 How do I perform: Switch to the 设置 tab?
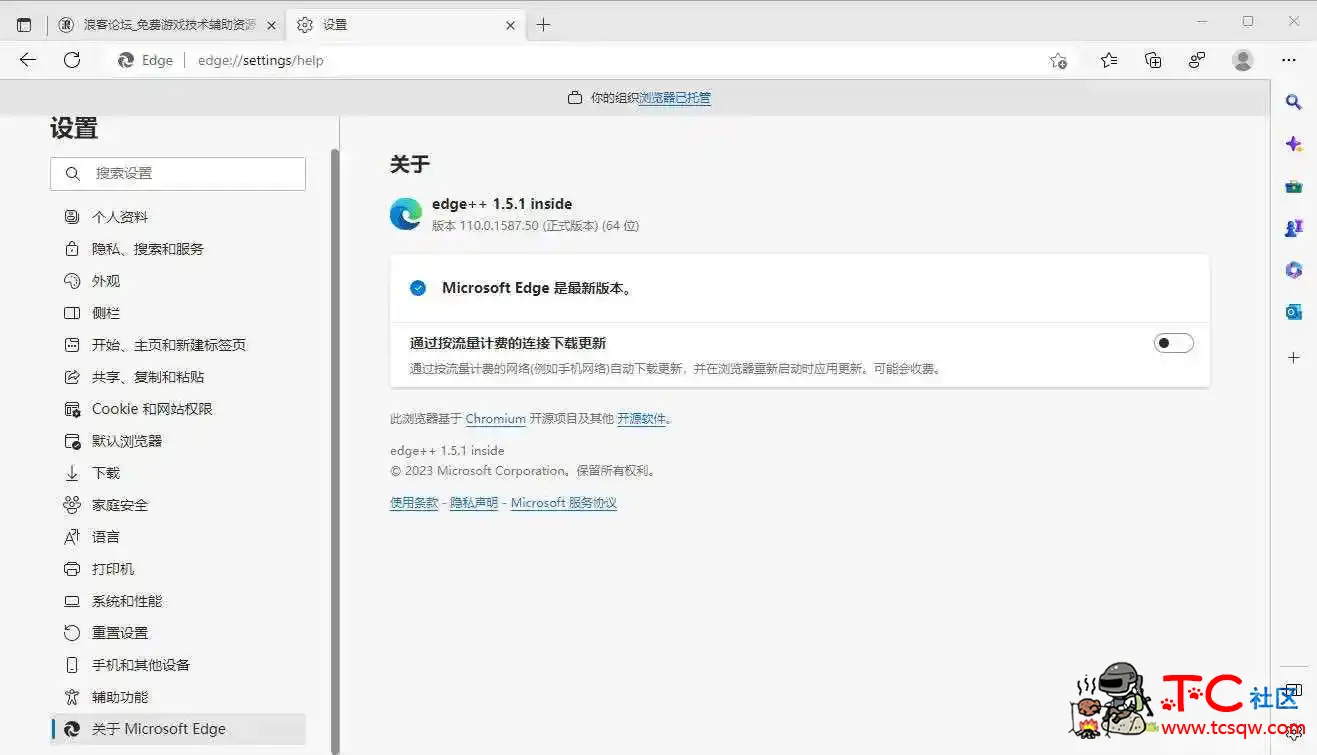pyautogui.click(x=405, y=25)
